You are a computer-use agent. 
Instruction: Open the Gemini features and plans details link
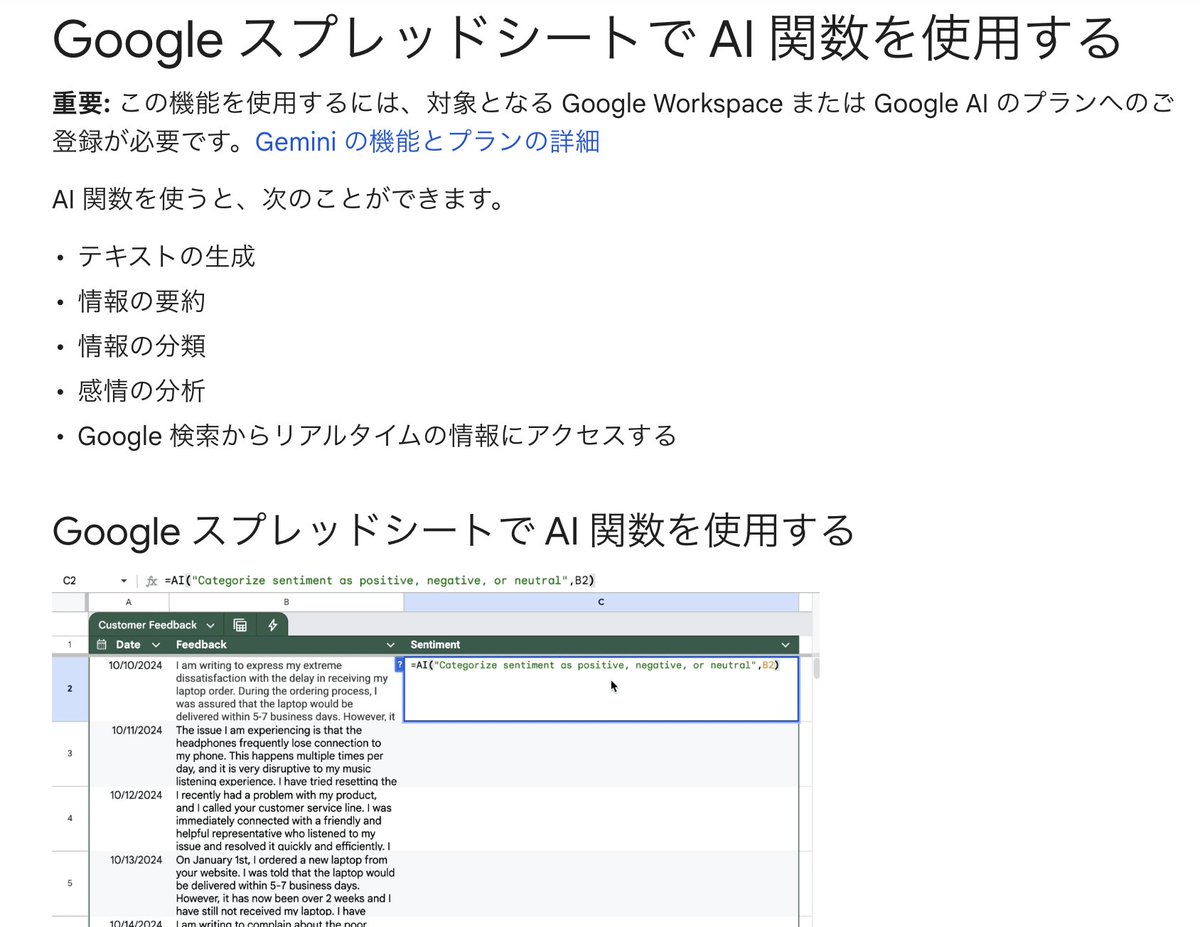(x=427, y=142)
